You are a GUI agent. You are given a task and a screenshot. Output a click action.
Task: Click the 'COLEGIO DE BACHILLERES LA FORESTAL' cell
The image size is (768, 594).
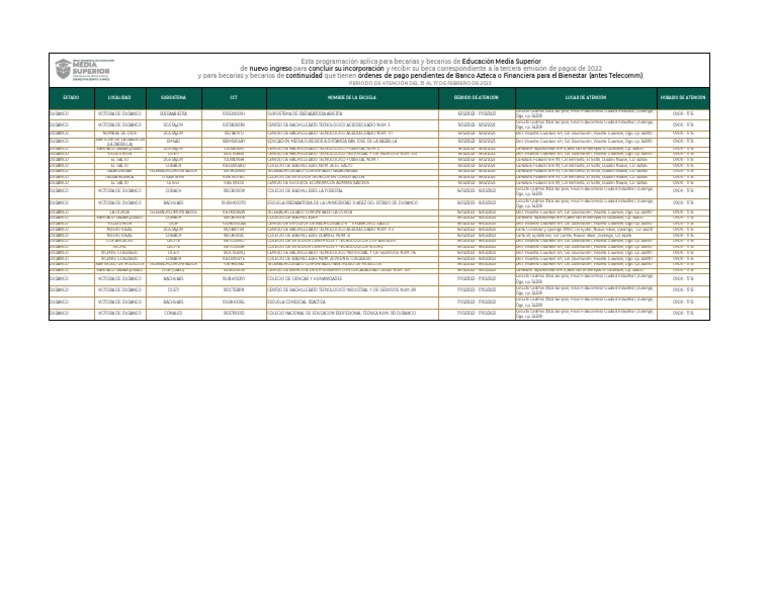coord(352,190)
